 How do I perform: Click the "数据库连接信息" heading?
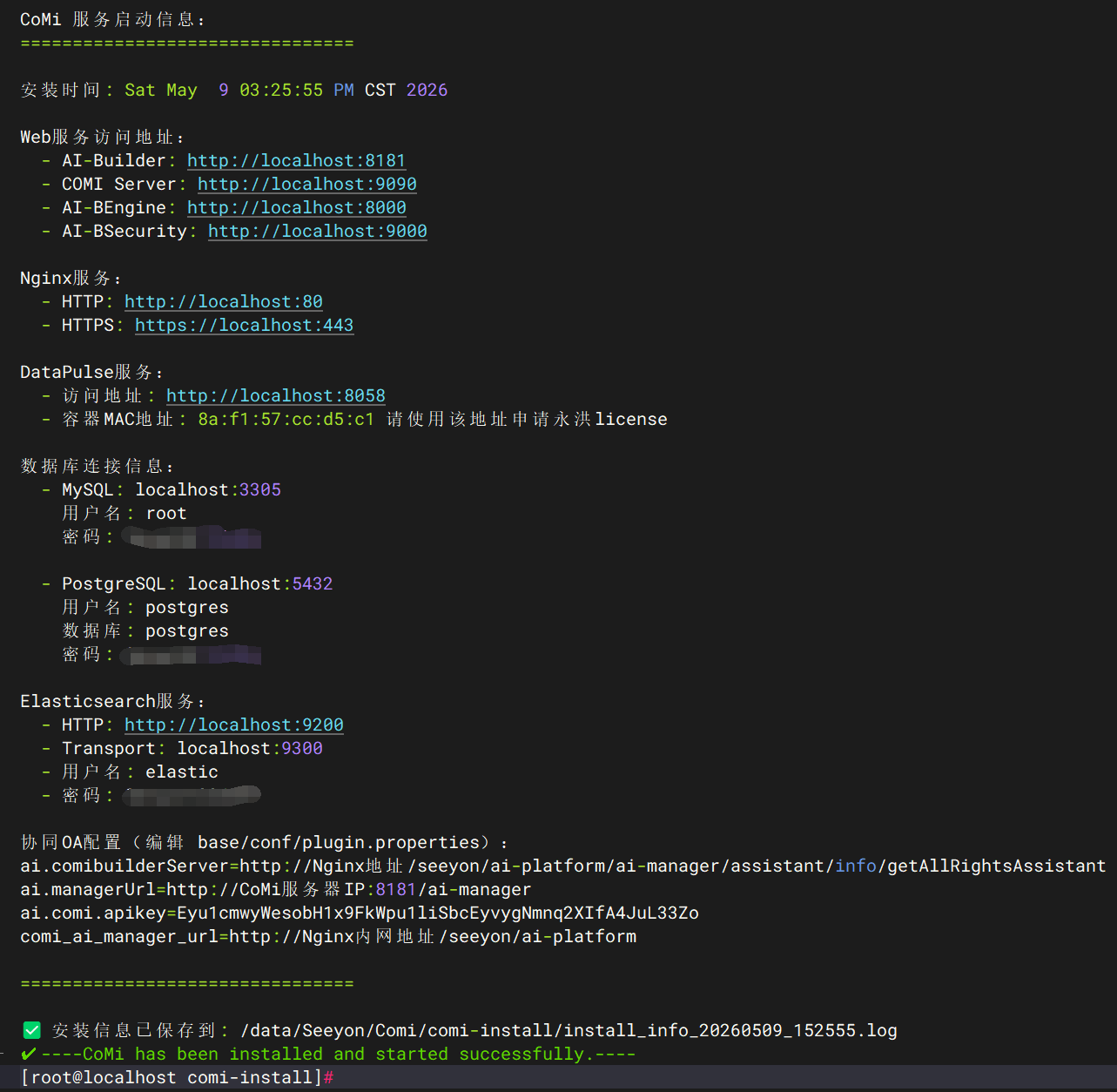(x=92, y=466)
